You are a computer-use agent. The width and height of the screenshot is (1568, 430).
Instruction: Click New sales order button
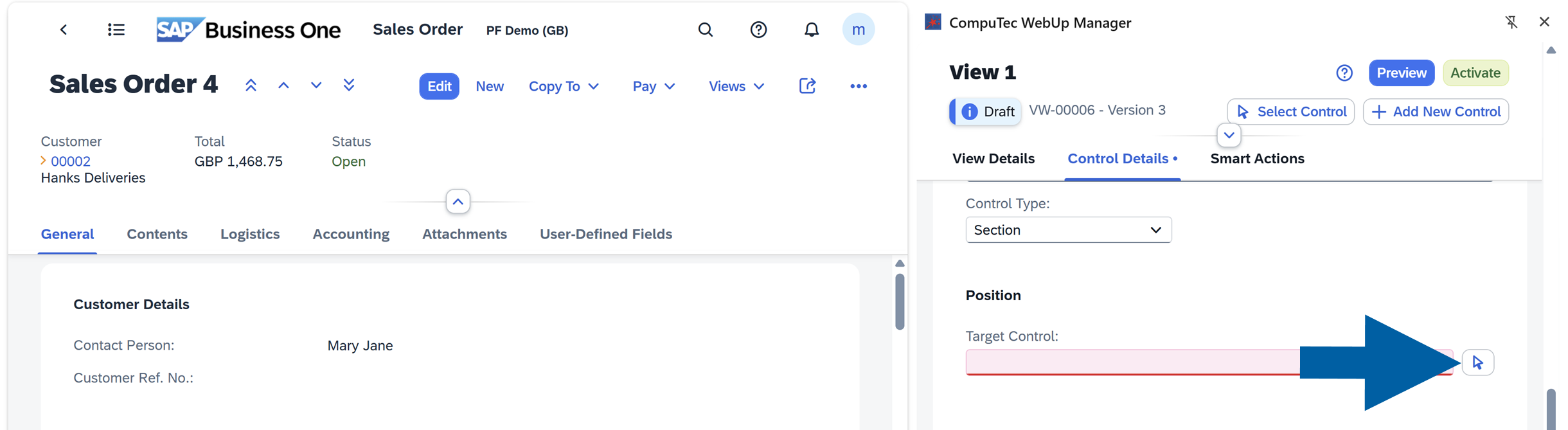pos(490,86)
